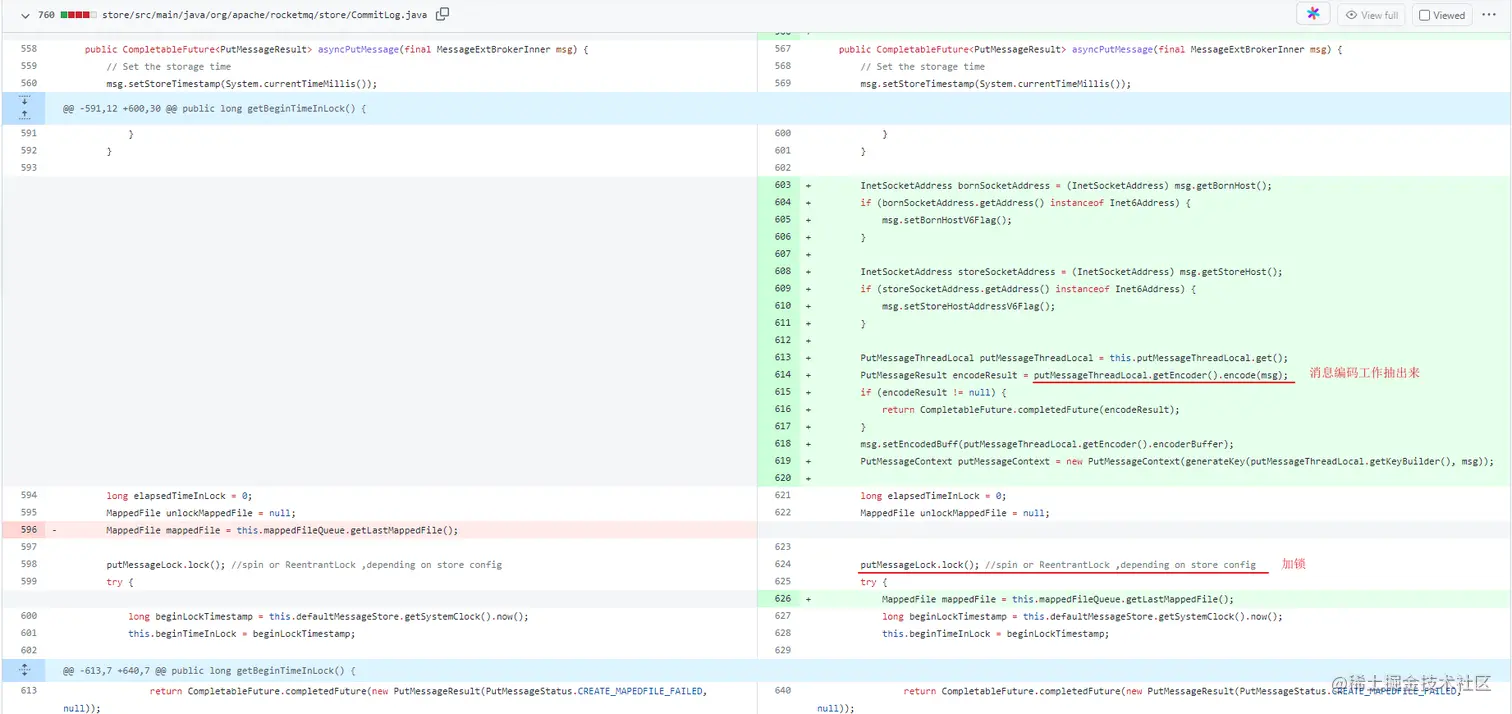Click added 'InetSocketAddress storeSocketAddress' line 608

tap(1071, 271)
